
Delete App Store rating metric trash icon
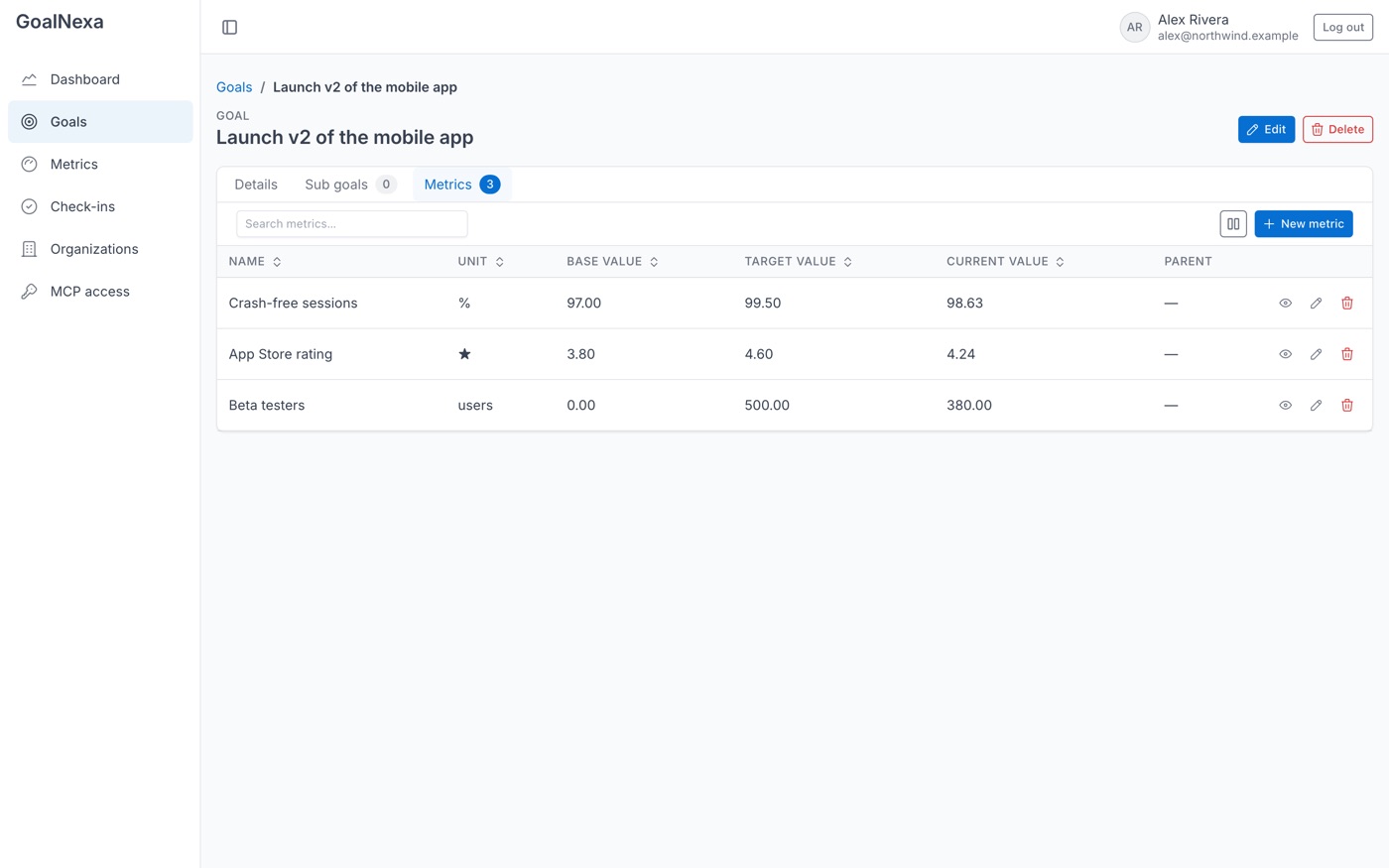(1347, 354)
